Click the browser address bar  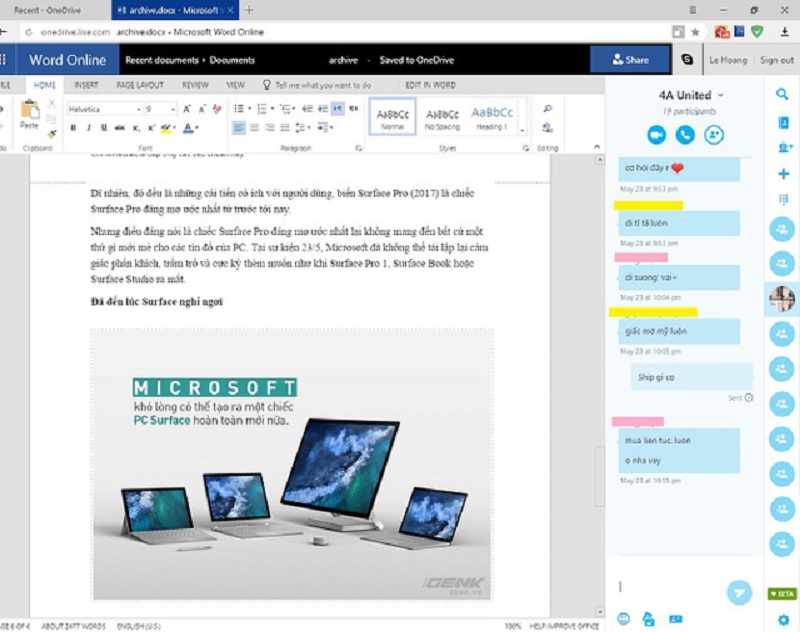tap(347, 32)
